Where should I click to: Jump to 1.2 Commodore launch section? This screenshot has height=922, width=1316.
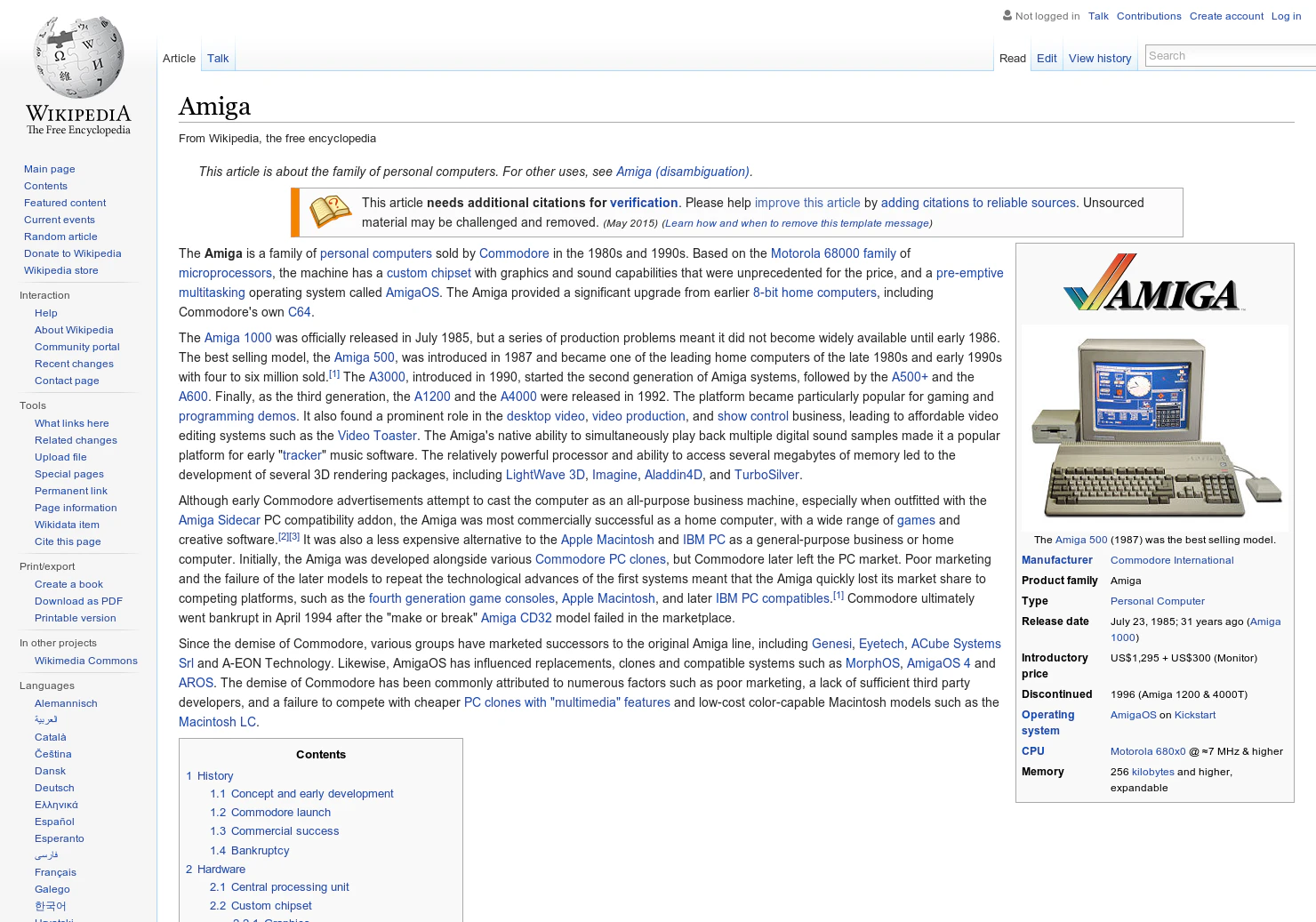tap(270, 813)
